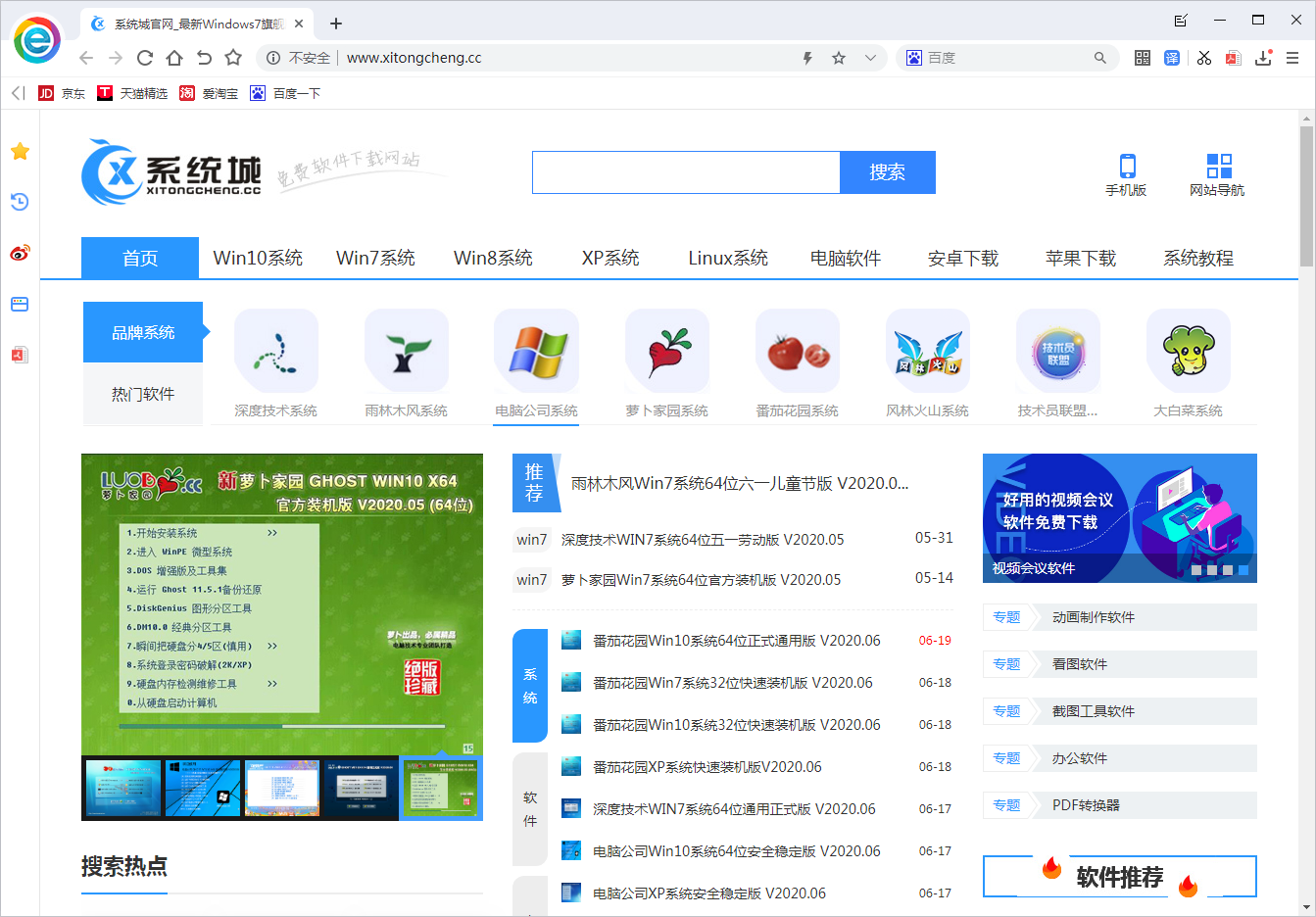Click the 不安全 site info icon
Viewport: 1316px width, 917px height.
click(273, 58)
